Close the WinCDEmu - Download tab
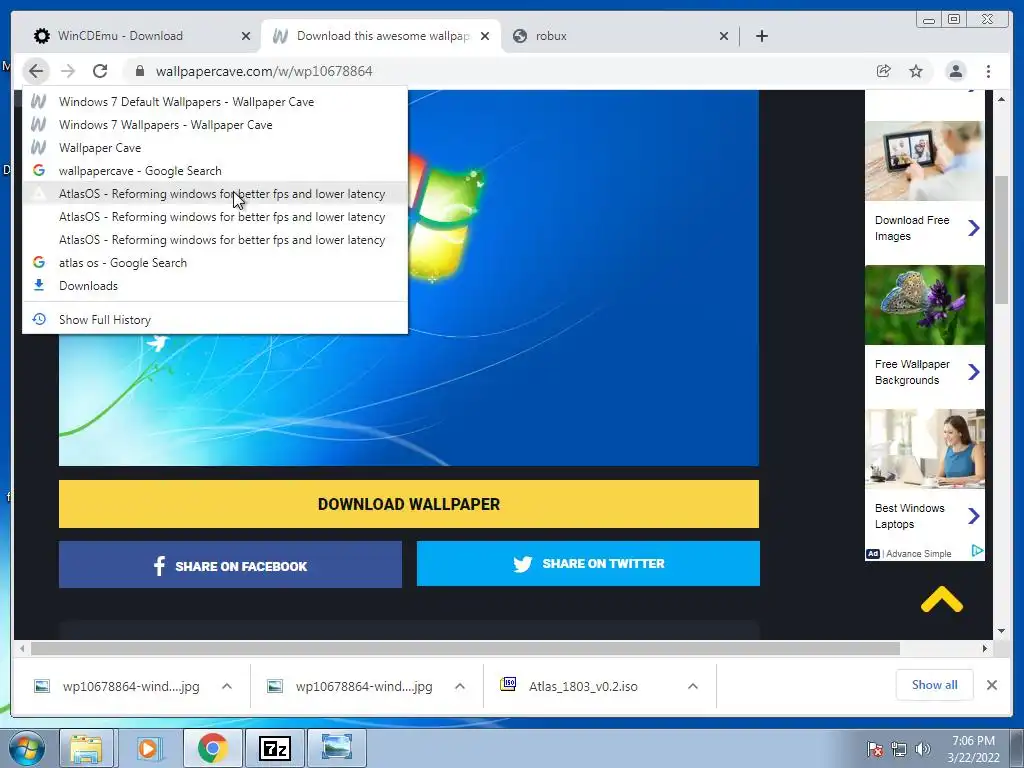The width and height of the screenshot is (1024, 768). tap(246, 36)
